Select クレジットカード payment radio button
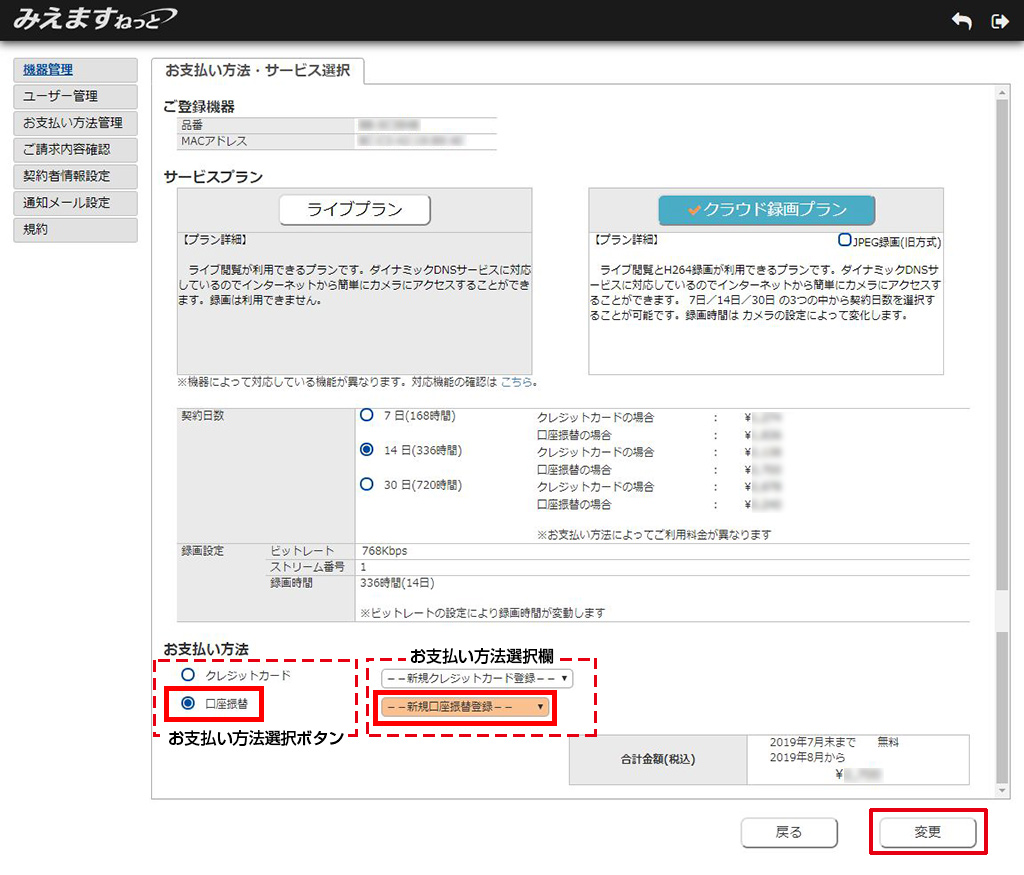This screenshot has height=875, width=1024. [187, 676]
